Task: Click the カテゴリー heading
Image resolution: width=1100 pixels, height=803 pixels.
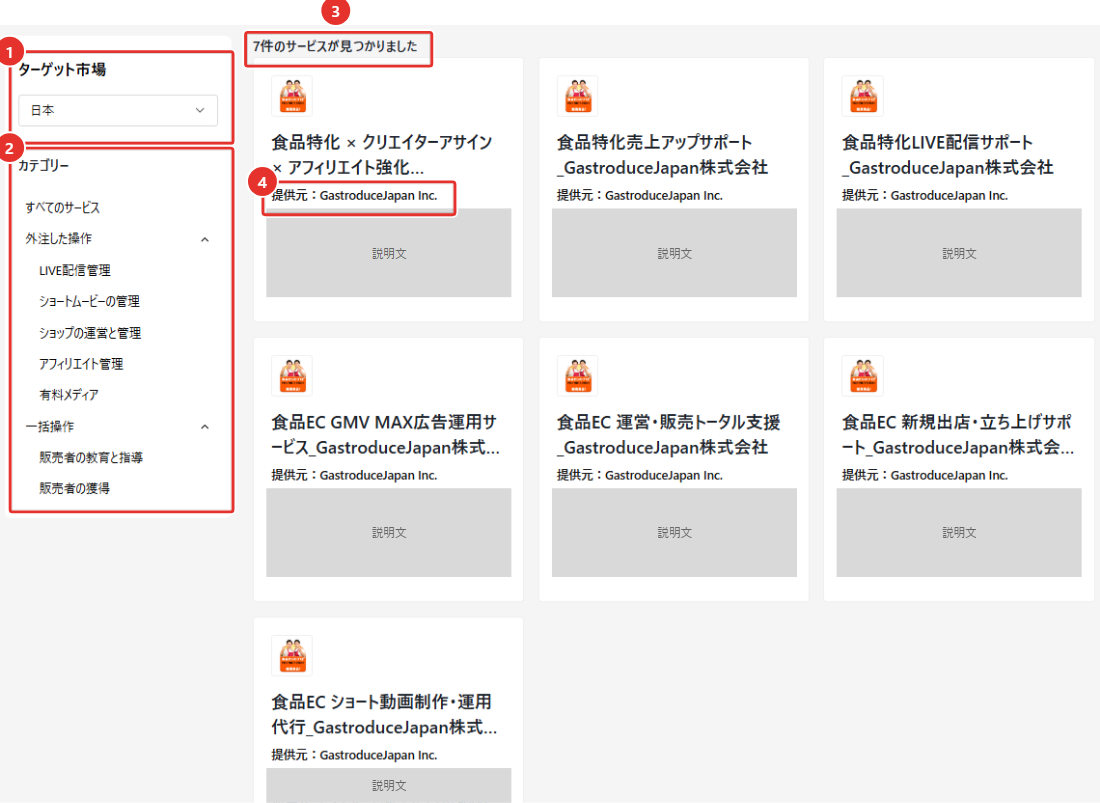Action: point(43,166)
